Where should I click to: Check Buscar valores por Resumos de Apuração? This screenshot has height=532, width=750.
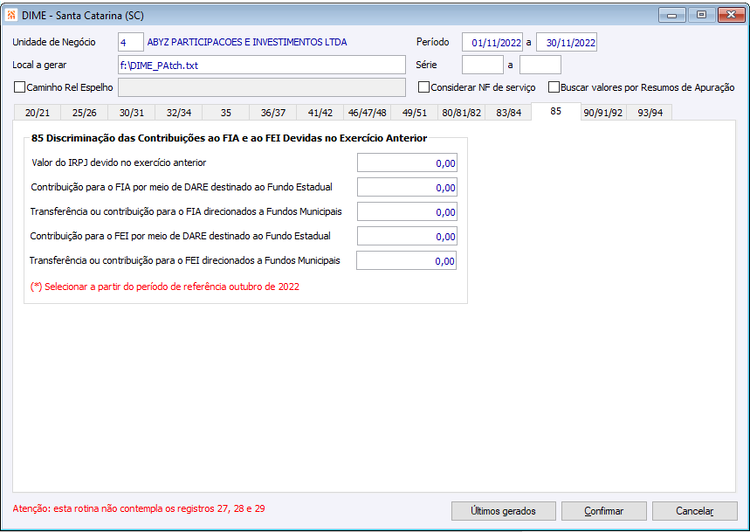coord(553,87)
